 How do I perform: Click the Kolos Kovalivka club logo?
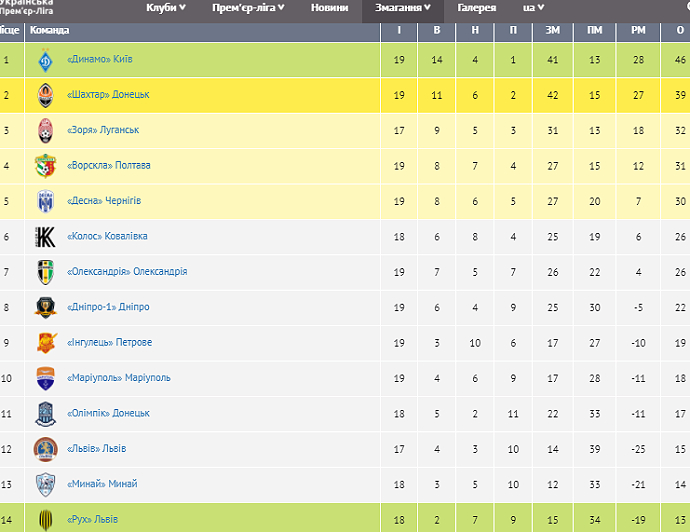click(44, 236)
